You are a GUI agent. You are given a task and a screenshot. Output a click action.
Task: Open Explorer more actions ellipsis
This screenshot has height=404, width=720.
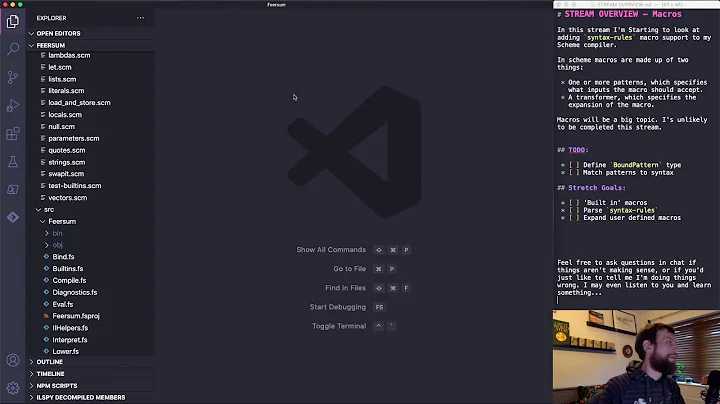coord(140,18)
